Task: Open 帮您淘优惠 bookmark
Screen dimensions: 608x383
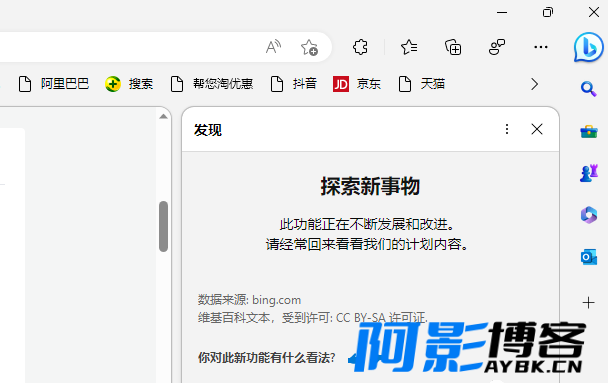Action: coord(212,84)
